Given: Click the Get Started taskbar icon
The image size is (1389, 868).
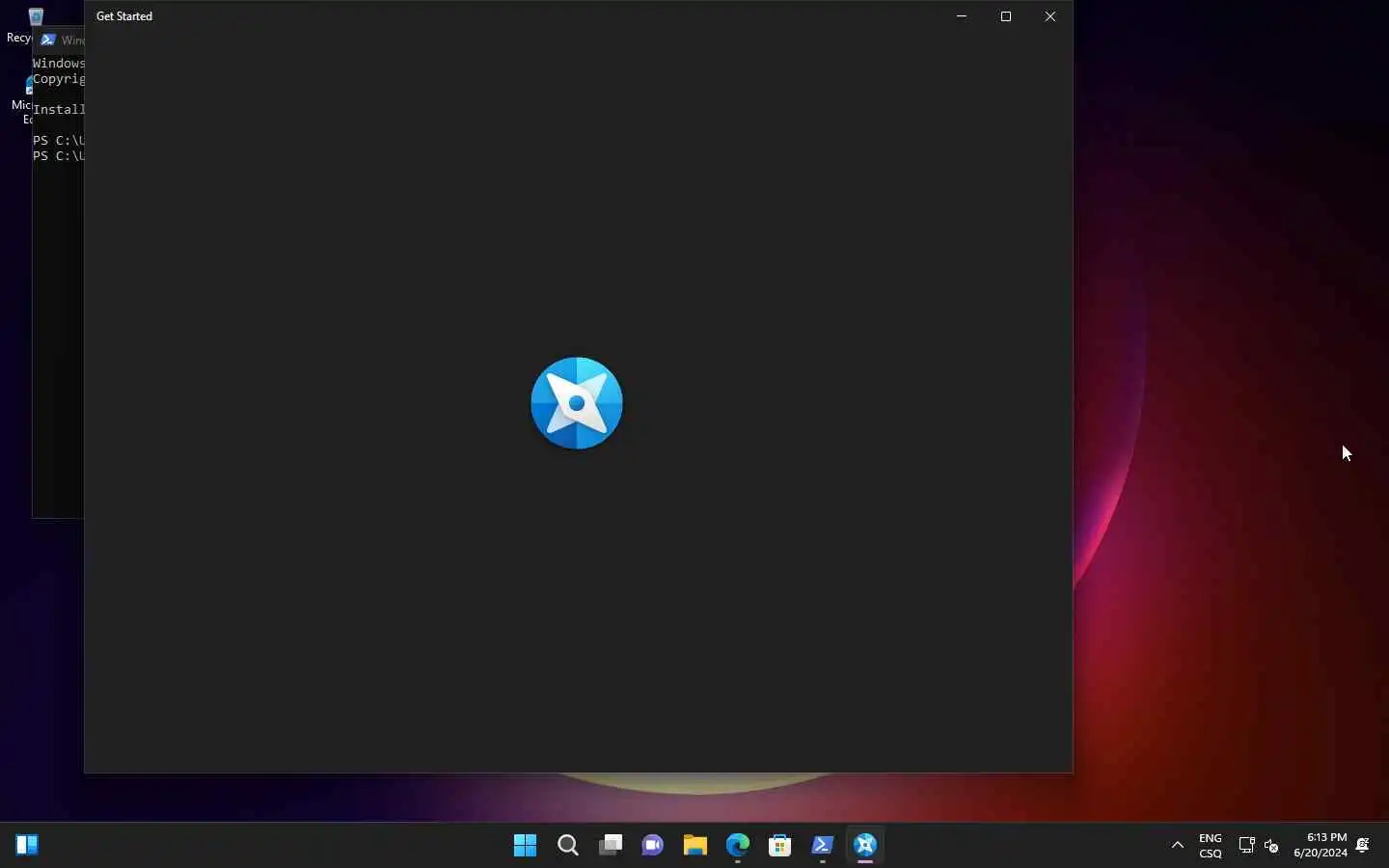Looking at the screenshot, I should (x=865, y=846).
